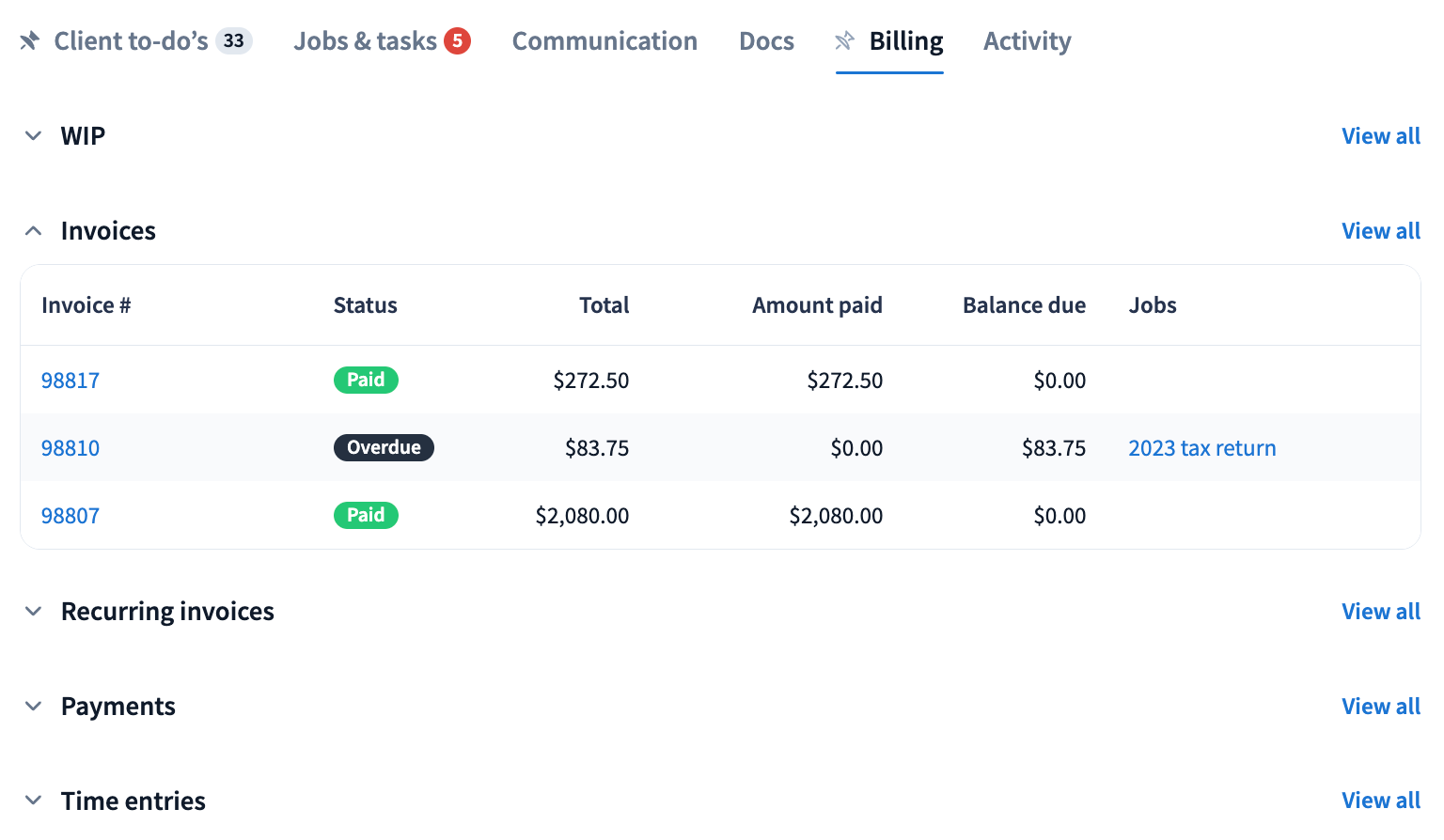This screenshot has height=840, width=1444.
Task: Open invoice 98817
Action: [71, 381]
